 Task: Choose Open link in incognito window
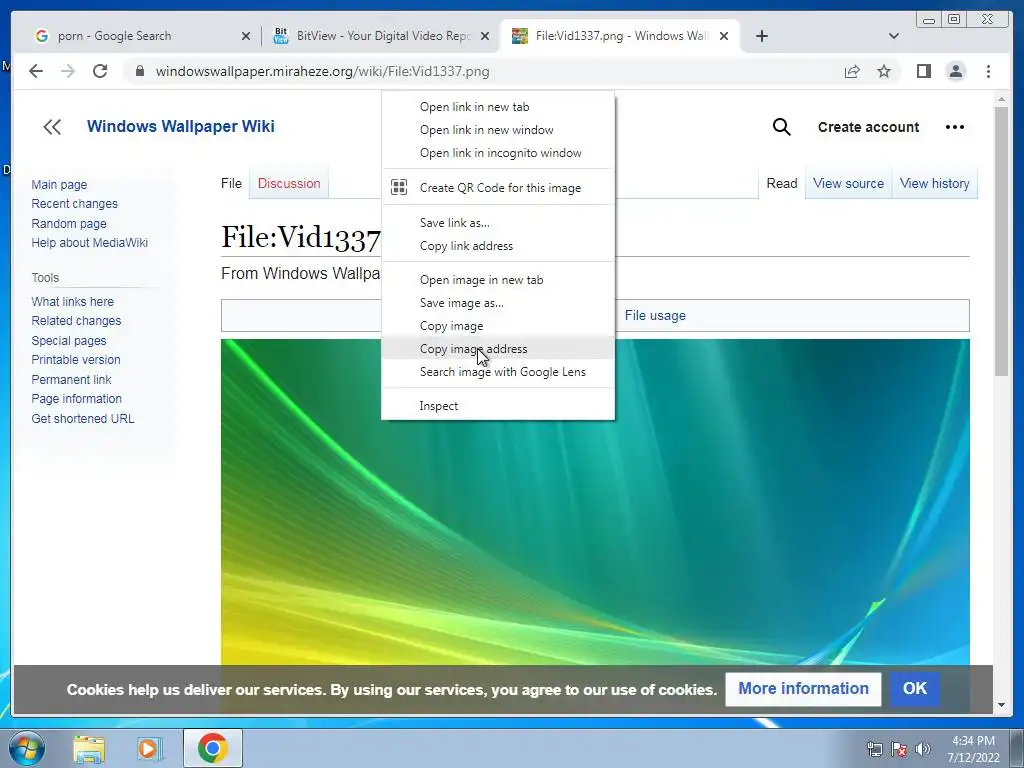point(498,153)
